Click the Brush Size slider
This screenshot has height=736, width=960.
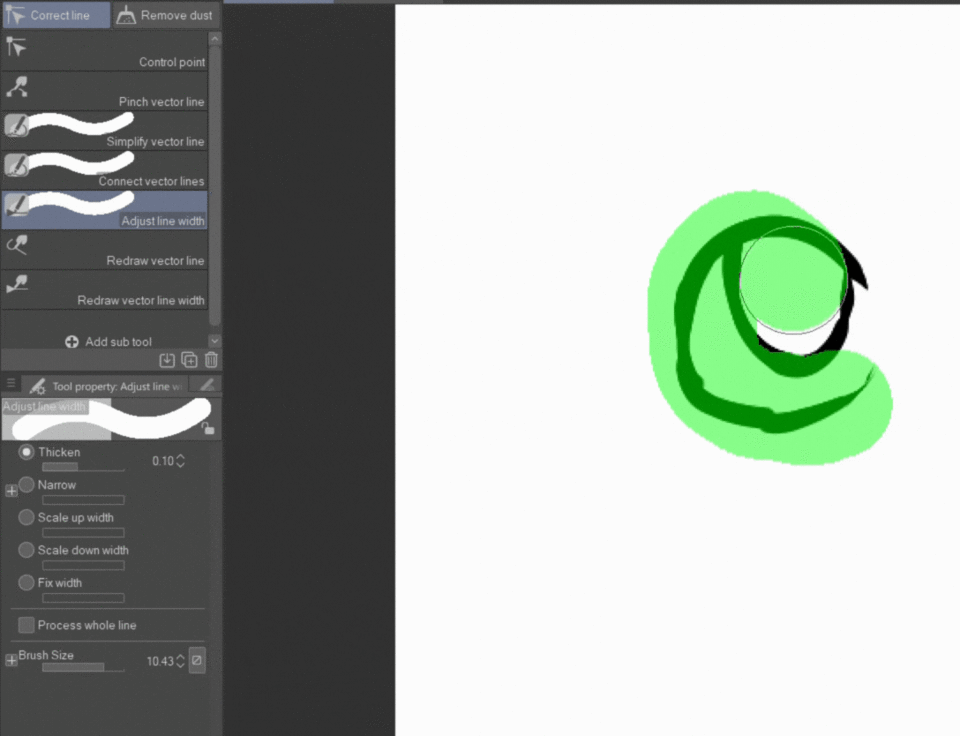pos(83,667)
